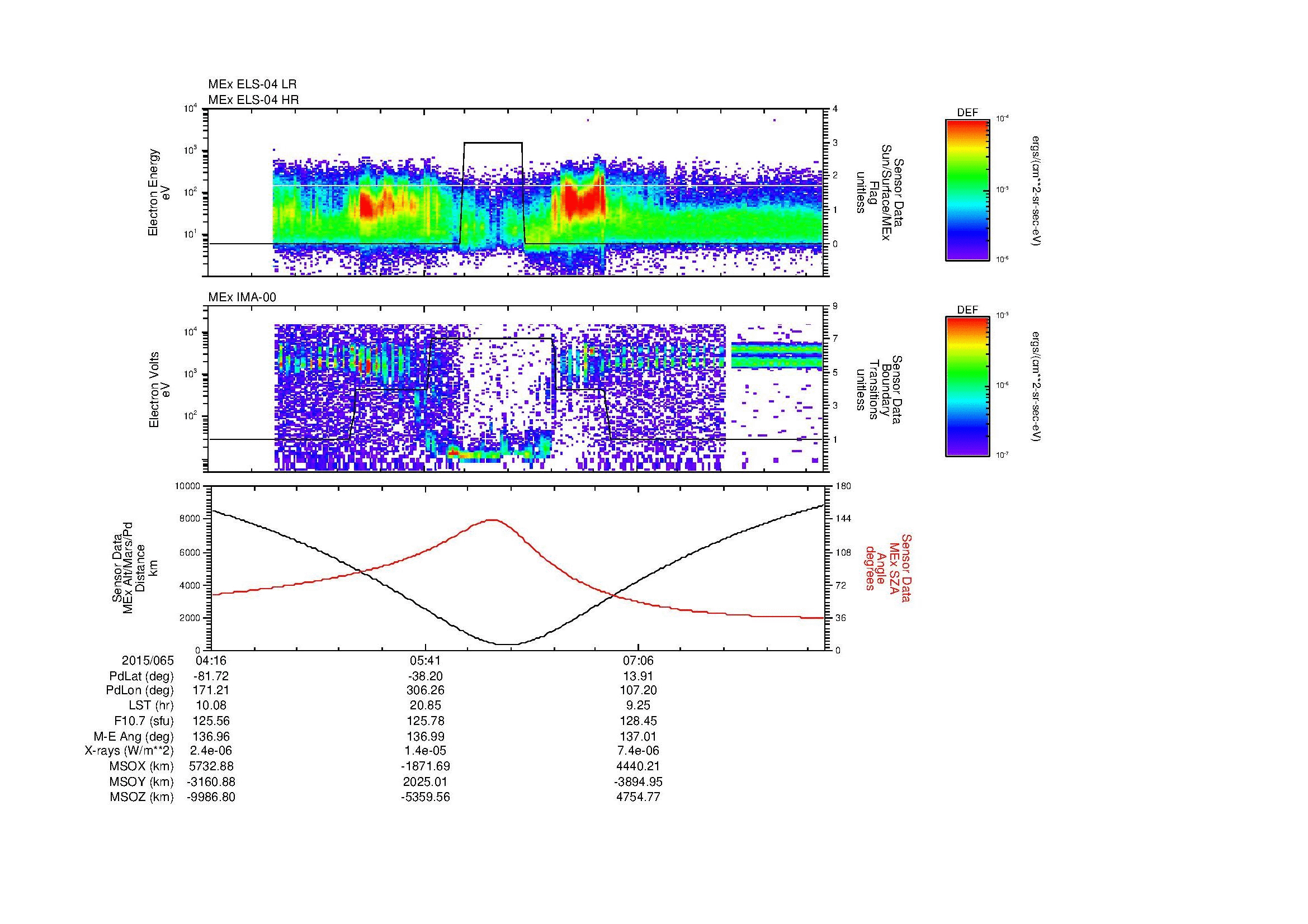Click the 'MEx ELS-04 HR' plot title
The image size is (1308, 924).
pos(253,99)
